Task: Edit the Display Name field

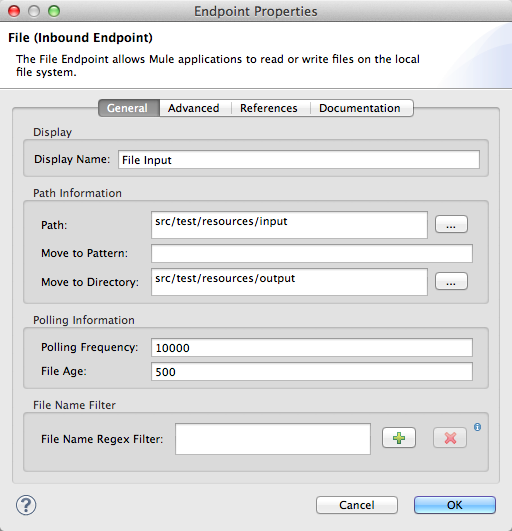Action: (x=299, y=160)
